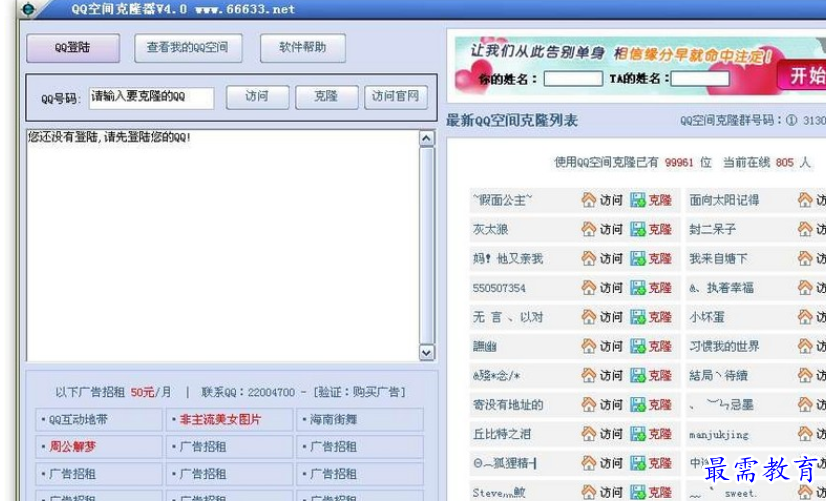
Task: Click clone disk icon for 寄没有地址的
Action: 638,405
